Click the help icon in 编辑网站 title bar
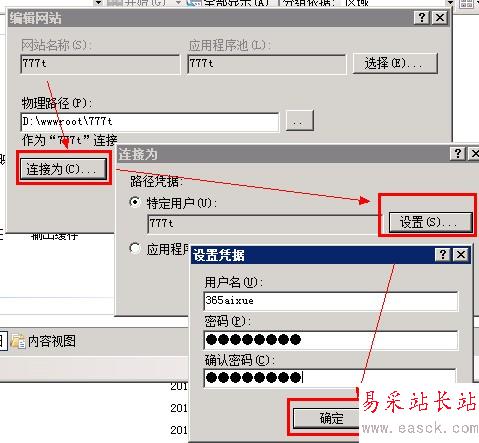Screen dimensions: 479x443 click(422, 17)
